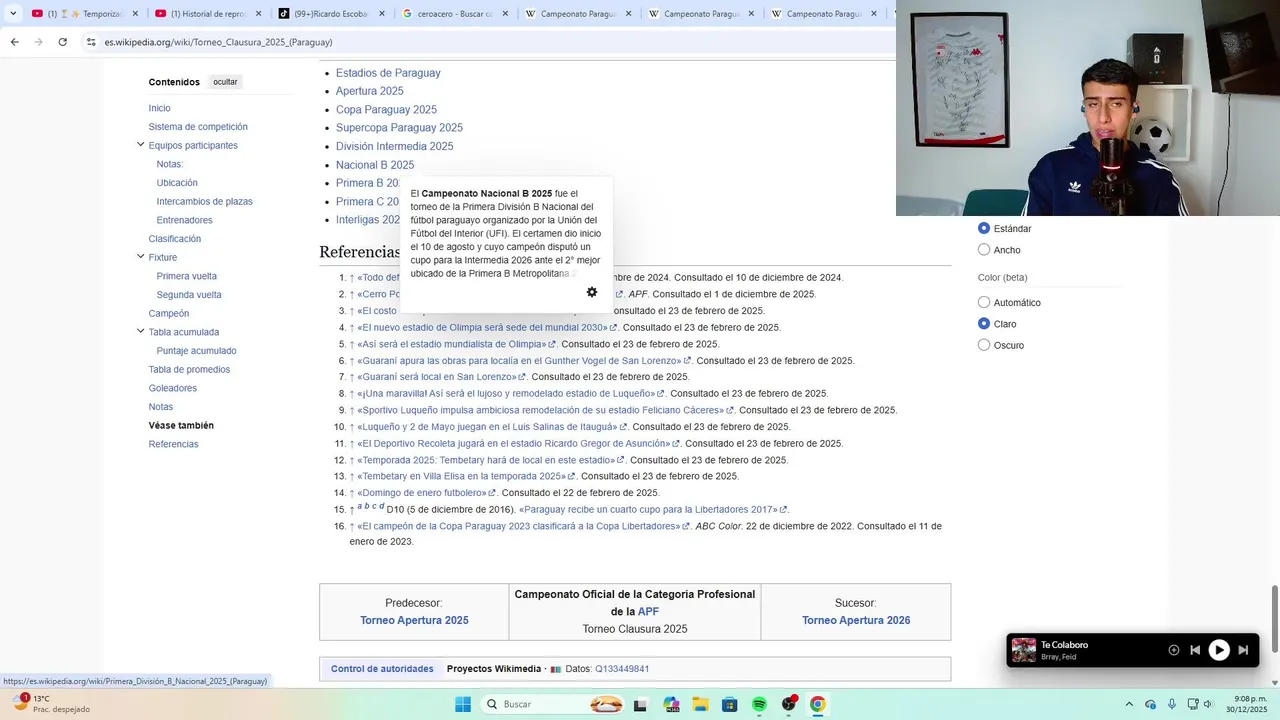Open División Intermedia 2025 link

point(394,146)
